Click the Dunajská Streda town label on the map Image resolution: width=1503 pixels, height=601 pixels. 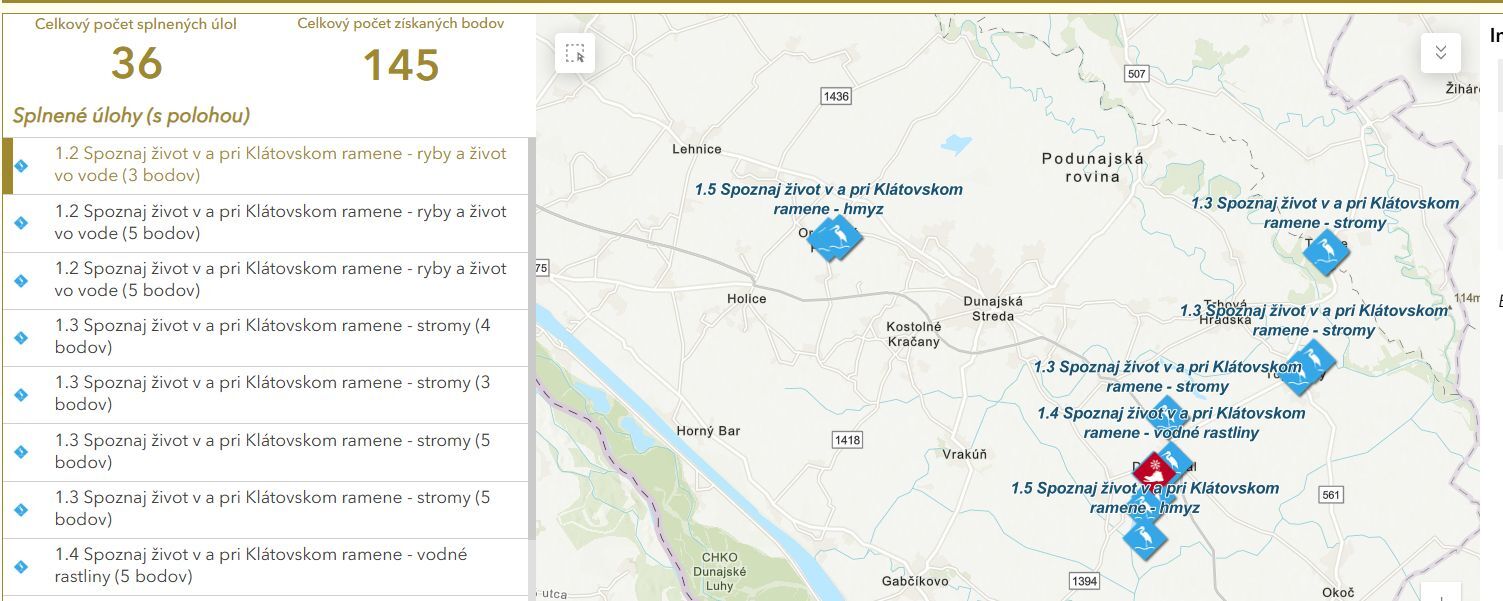click(992, 308)
